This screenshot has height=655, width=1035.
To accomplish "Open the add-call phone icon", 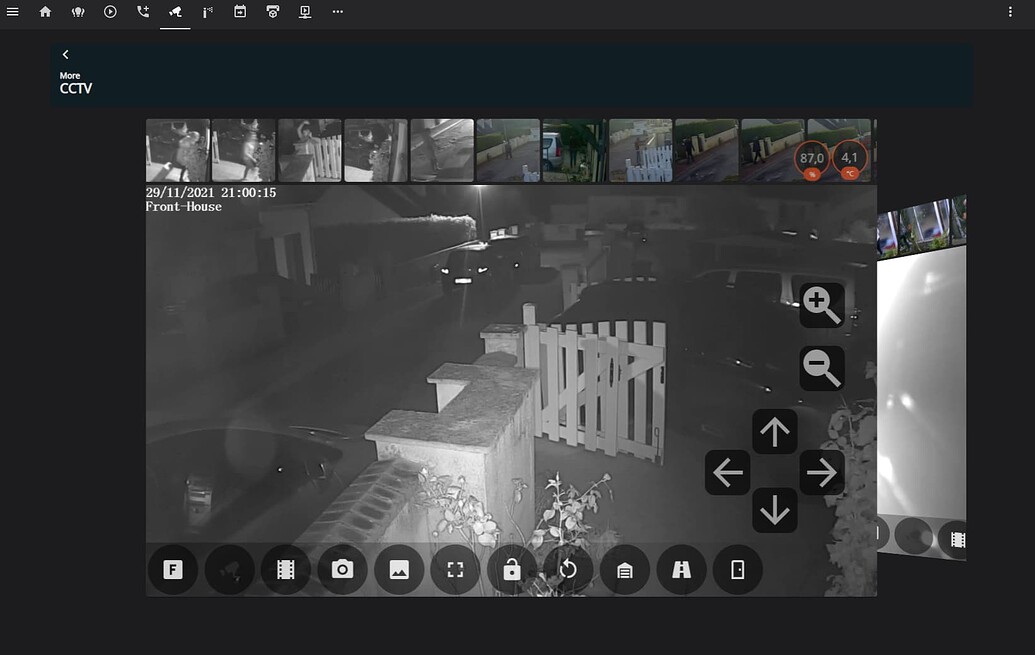I will coord(142,12).
